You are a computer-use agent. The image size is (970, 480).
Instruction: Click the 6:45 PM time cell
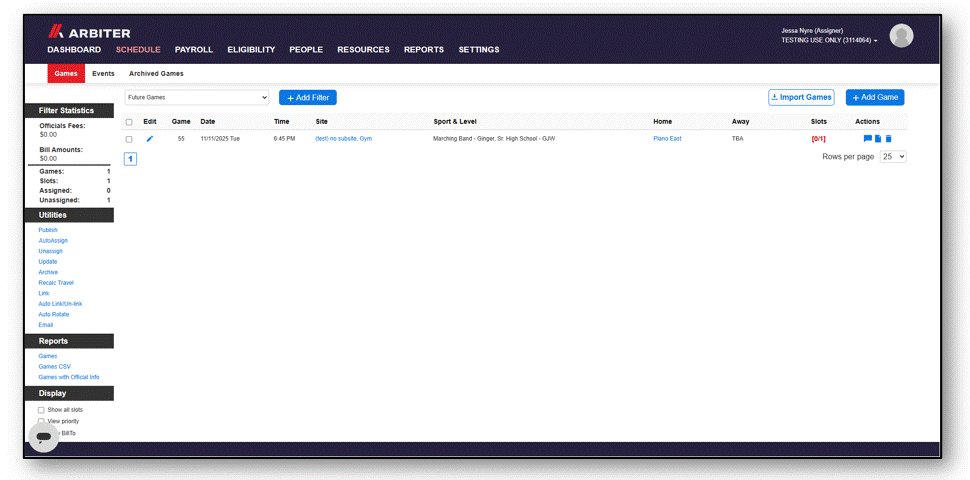tap(285, 139)
